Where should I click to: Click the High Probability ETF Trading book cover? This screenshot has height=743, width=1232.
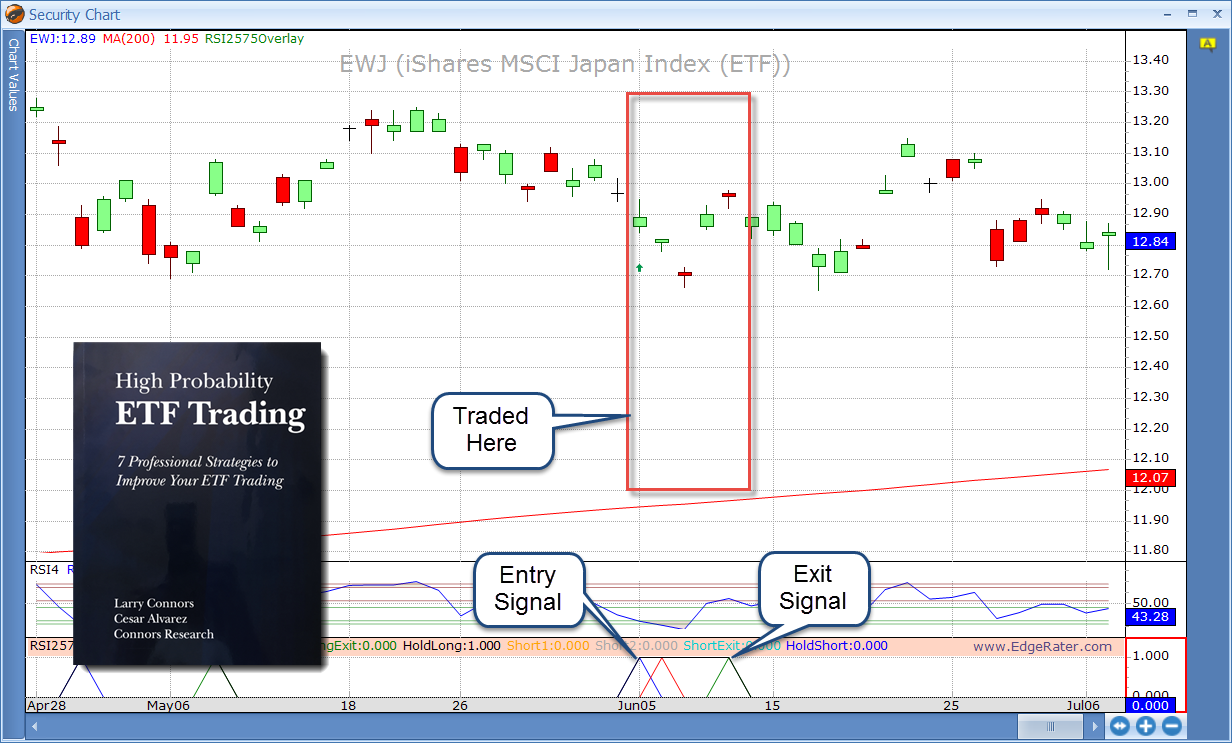(x=199, y=503)
